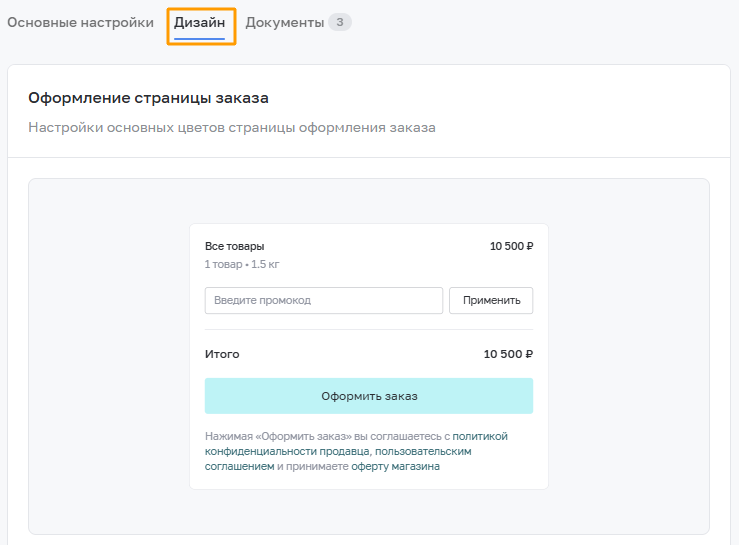Click the price beside Все товары
739x545 pixels.
(x=511, y=247)
